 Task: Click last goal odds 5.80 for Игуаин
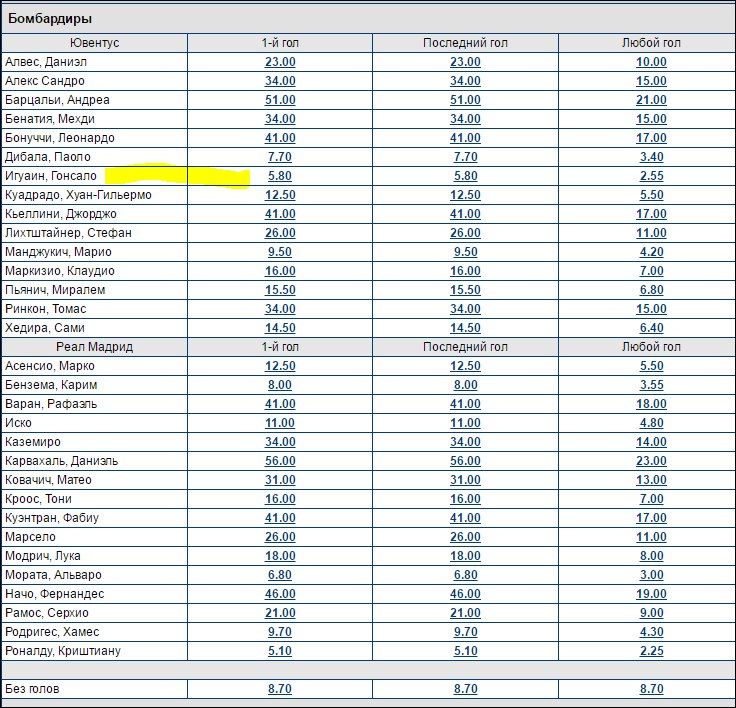pyautogui.click(x=465, y=176)
